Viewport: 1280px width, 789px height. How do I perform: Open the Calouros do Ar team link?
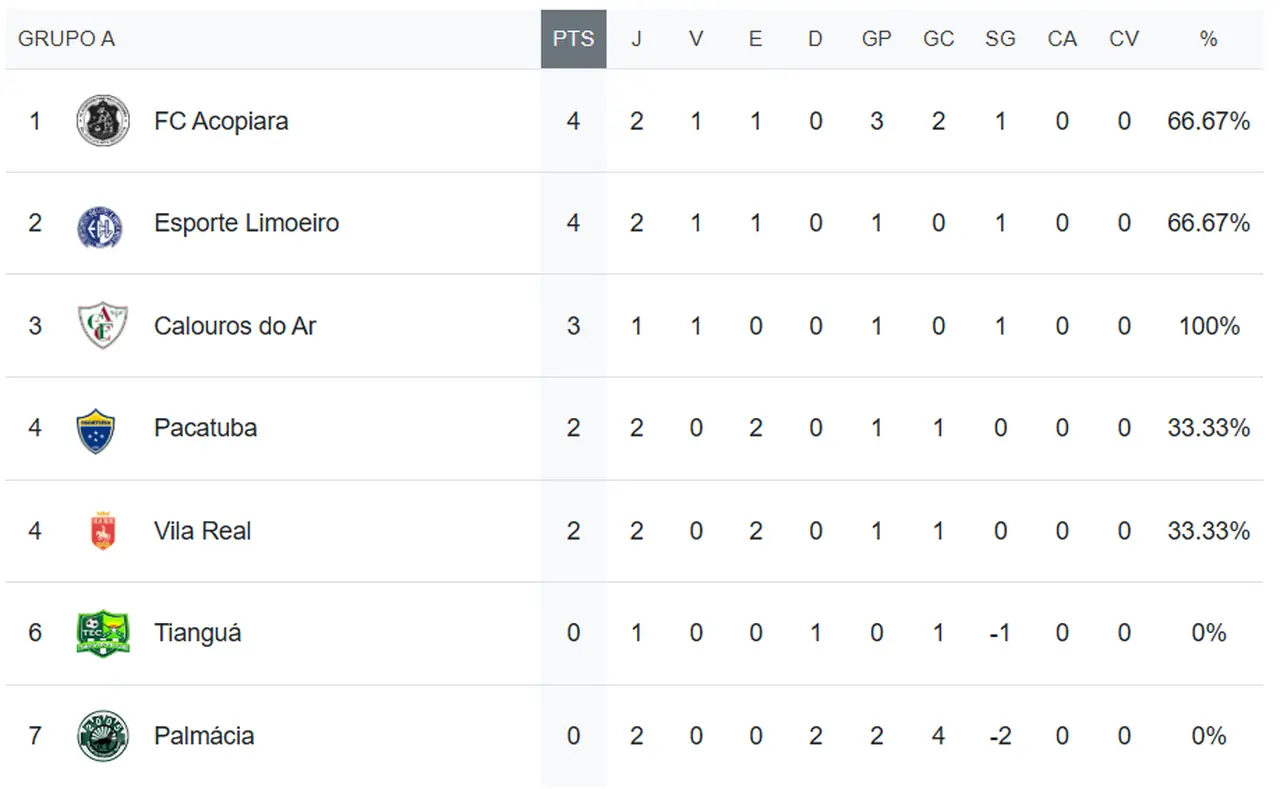click(x=235, y=325)
